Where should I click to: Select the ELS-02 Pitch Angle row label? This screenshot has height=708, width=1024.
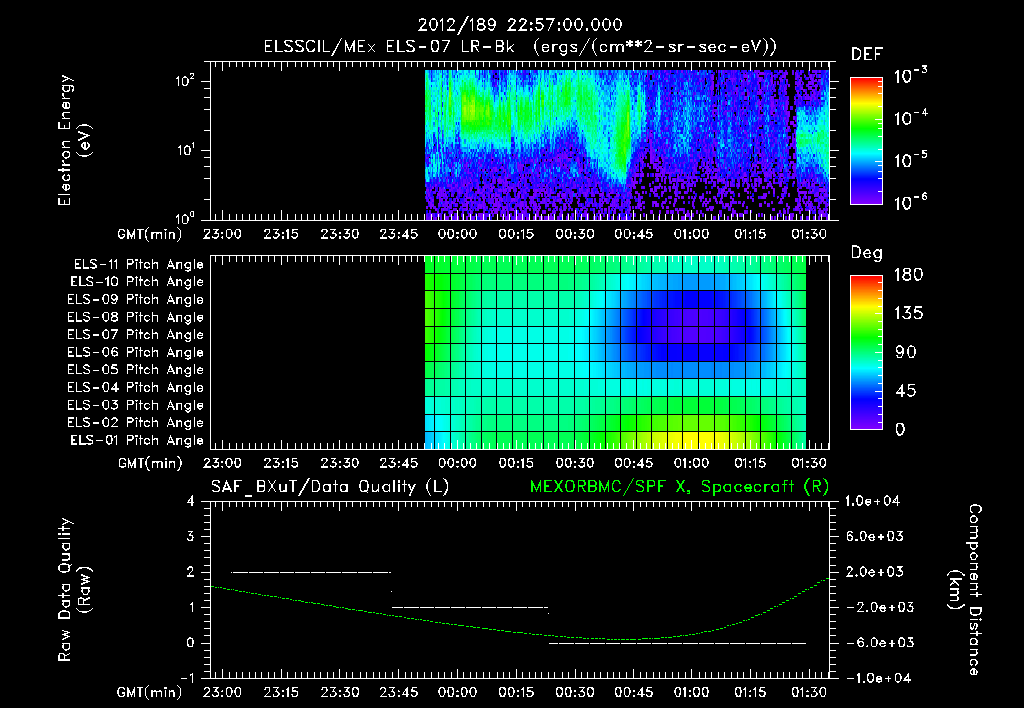tap(136, 423)
